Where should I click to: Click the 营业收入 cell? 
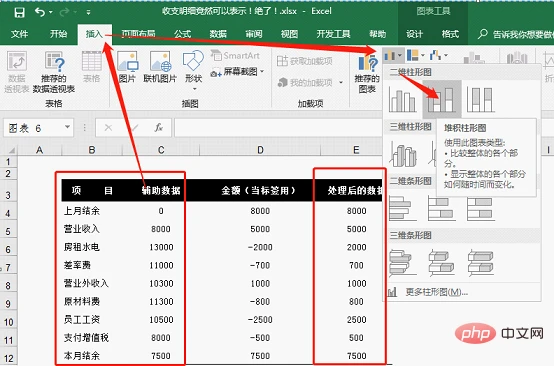(92, 229)
